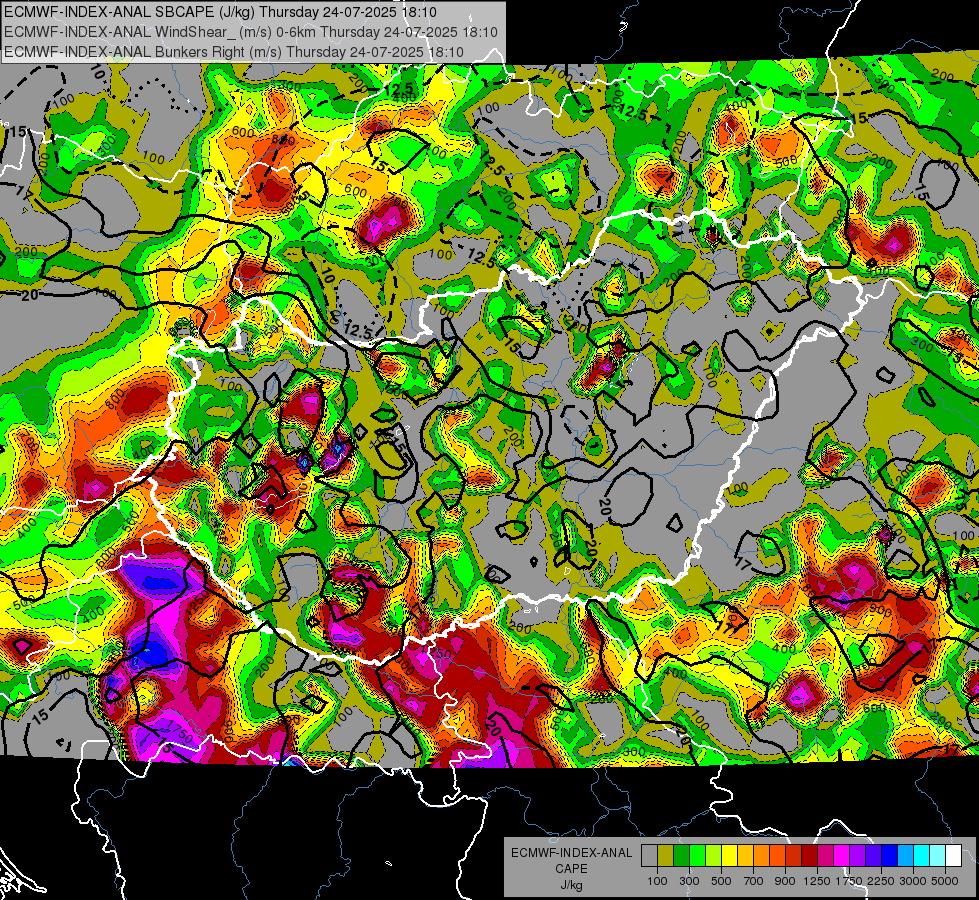This screenshot has width=979, height=900.
Task: Select the brick red legend swatch after 900
Action: tap(794, 855)
